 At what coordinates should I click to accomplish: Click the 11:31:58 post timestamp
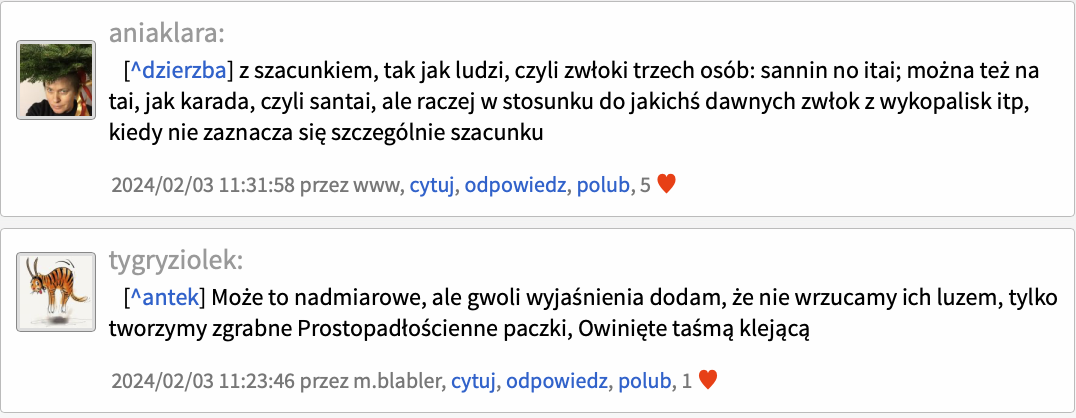pyautogui.click(x=203, y=185)
